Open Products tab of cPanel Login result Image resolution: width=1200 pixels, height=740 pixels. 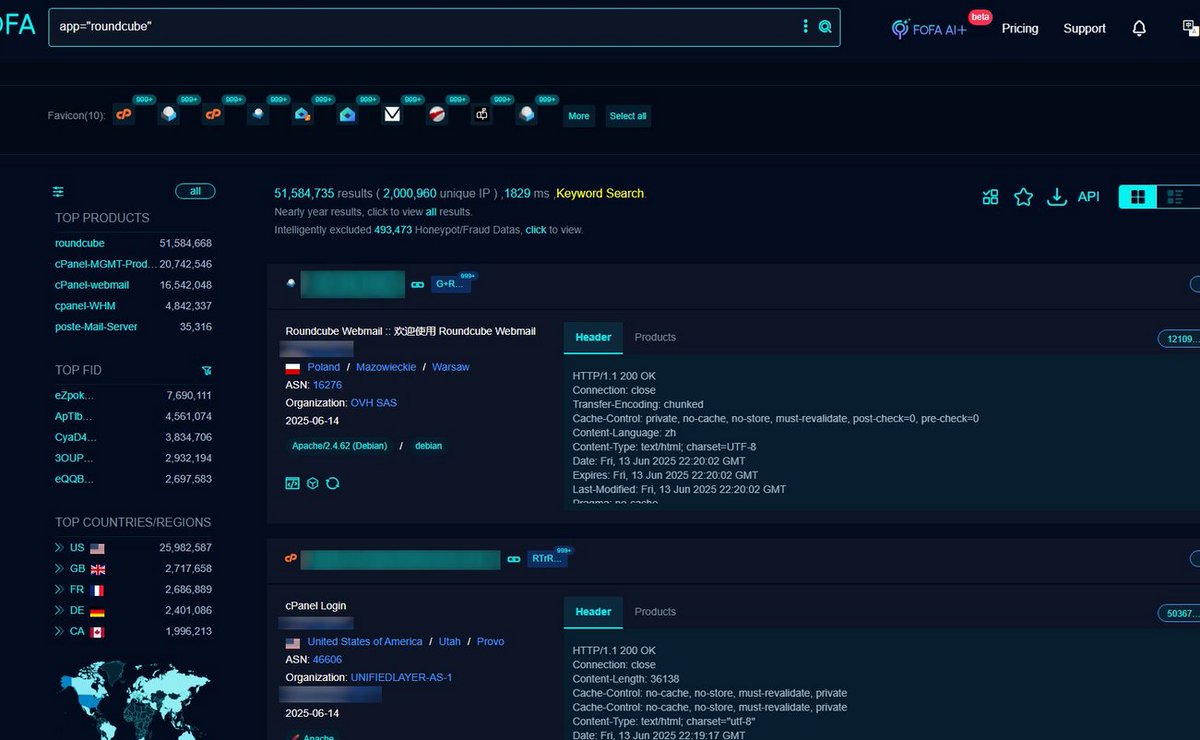click(x=655, y=611)
